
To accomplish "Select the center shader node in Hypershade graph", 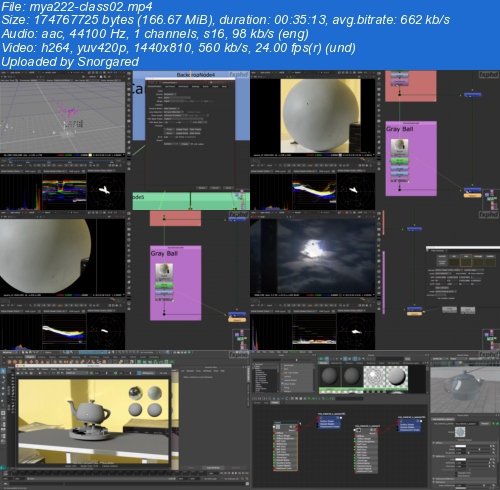I will coord(366,451).
